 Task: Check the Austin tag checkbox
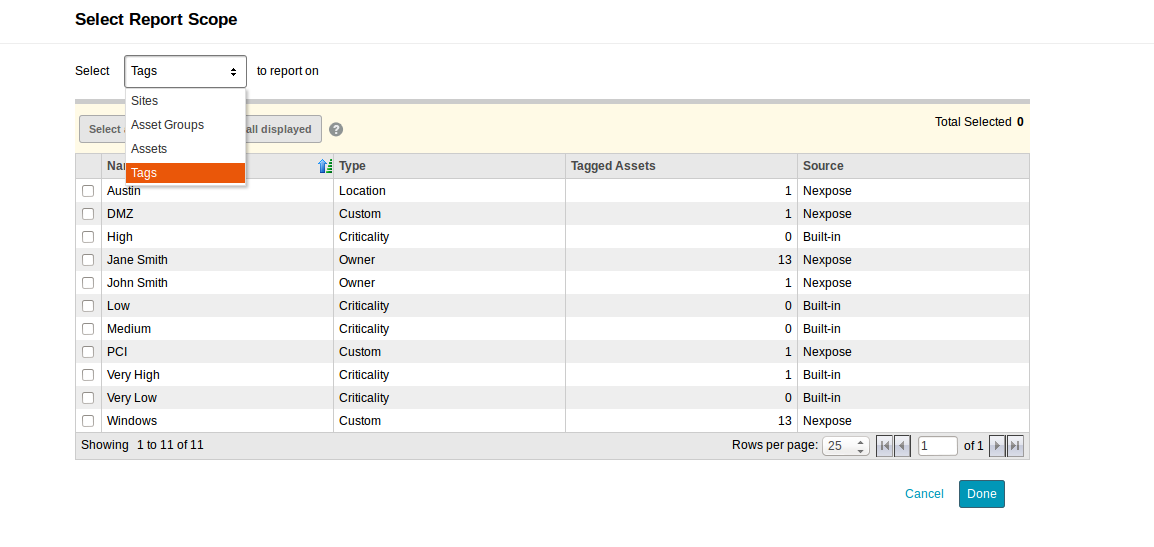[88, 191]
